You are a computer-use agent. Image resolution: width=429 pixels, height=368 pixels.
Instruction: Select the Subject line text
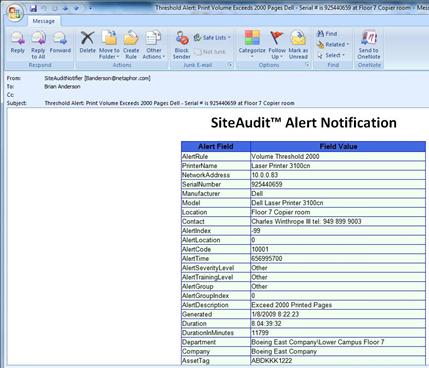pyautogui.click(x=169, y=103)
